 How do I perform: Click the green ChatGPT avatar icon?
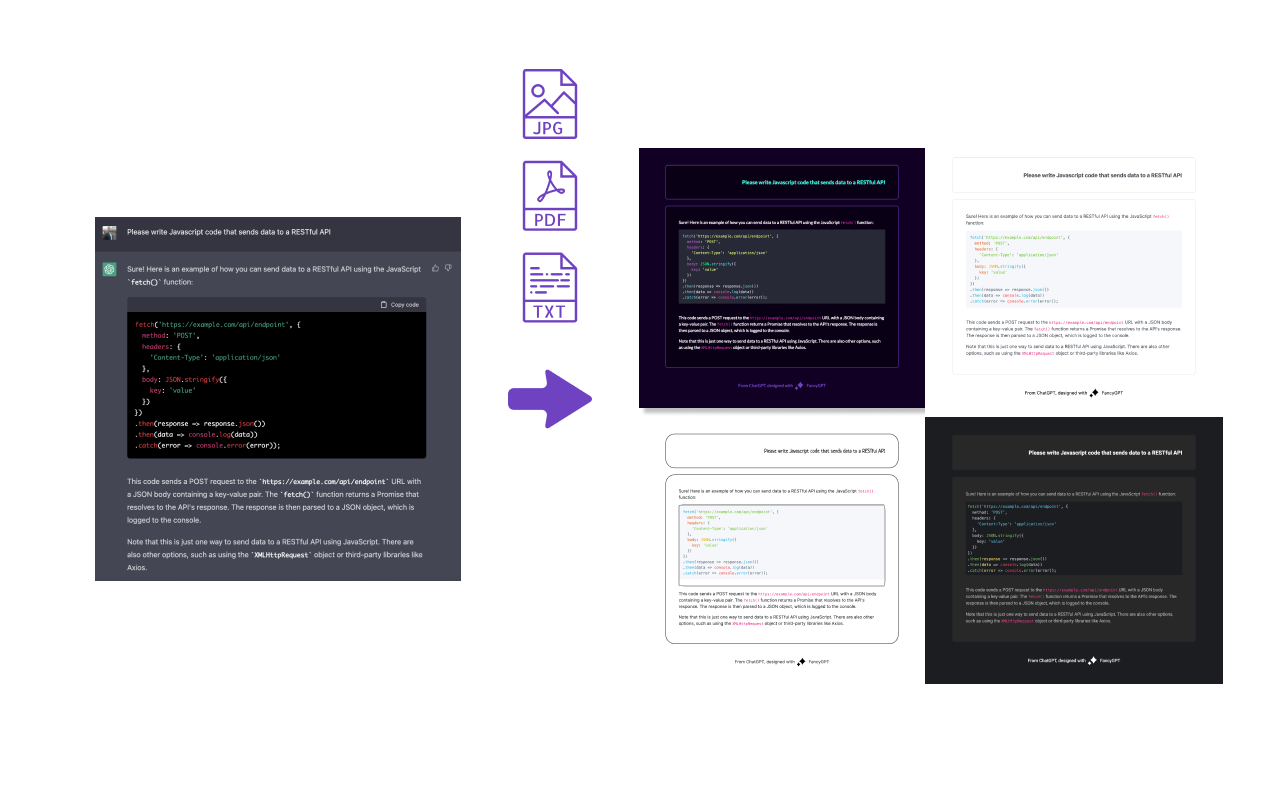coord(109,269)
